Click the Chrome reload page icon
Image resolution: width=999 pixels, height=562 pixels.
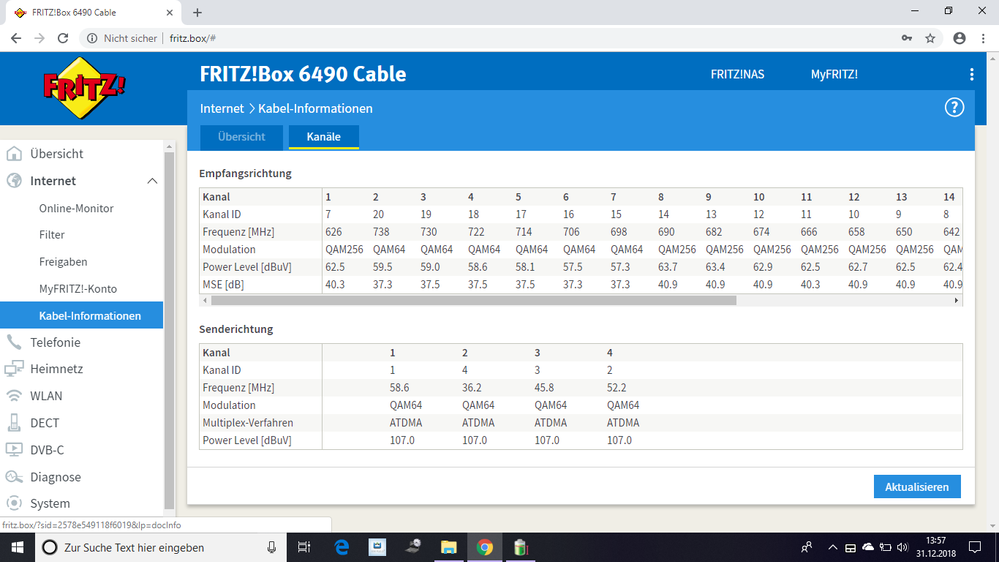coord(63,38)
